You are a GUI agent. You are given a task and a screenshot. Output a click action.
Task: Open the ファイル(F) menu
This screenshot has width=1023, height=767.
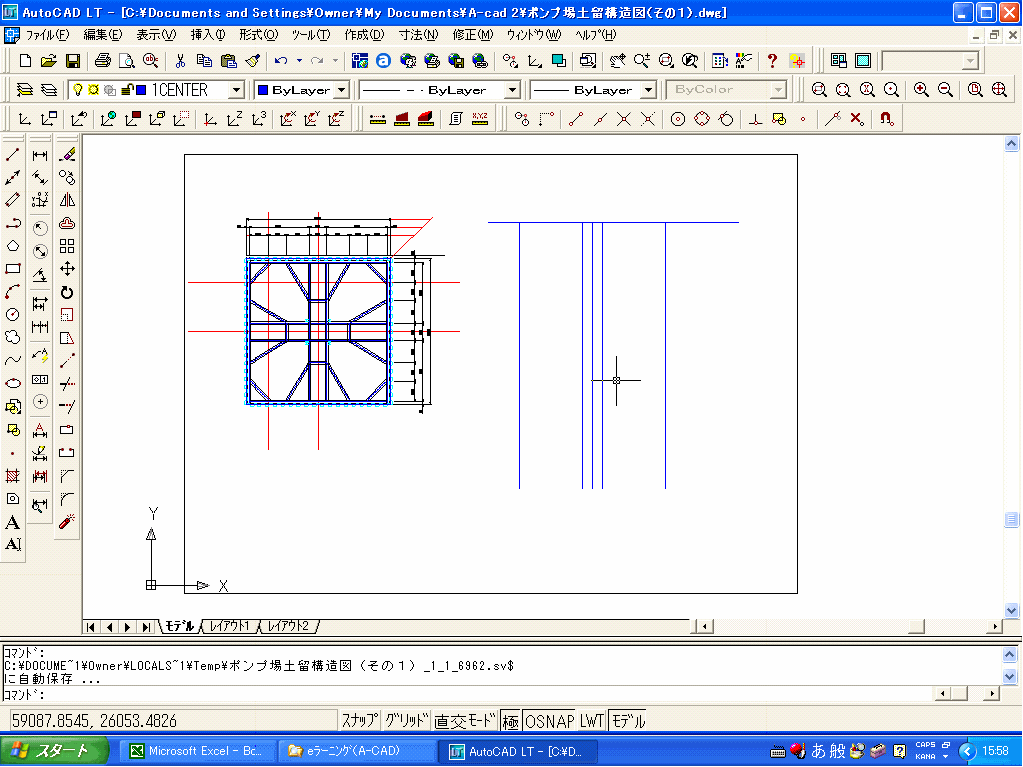[x=47, y=35]
